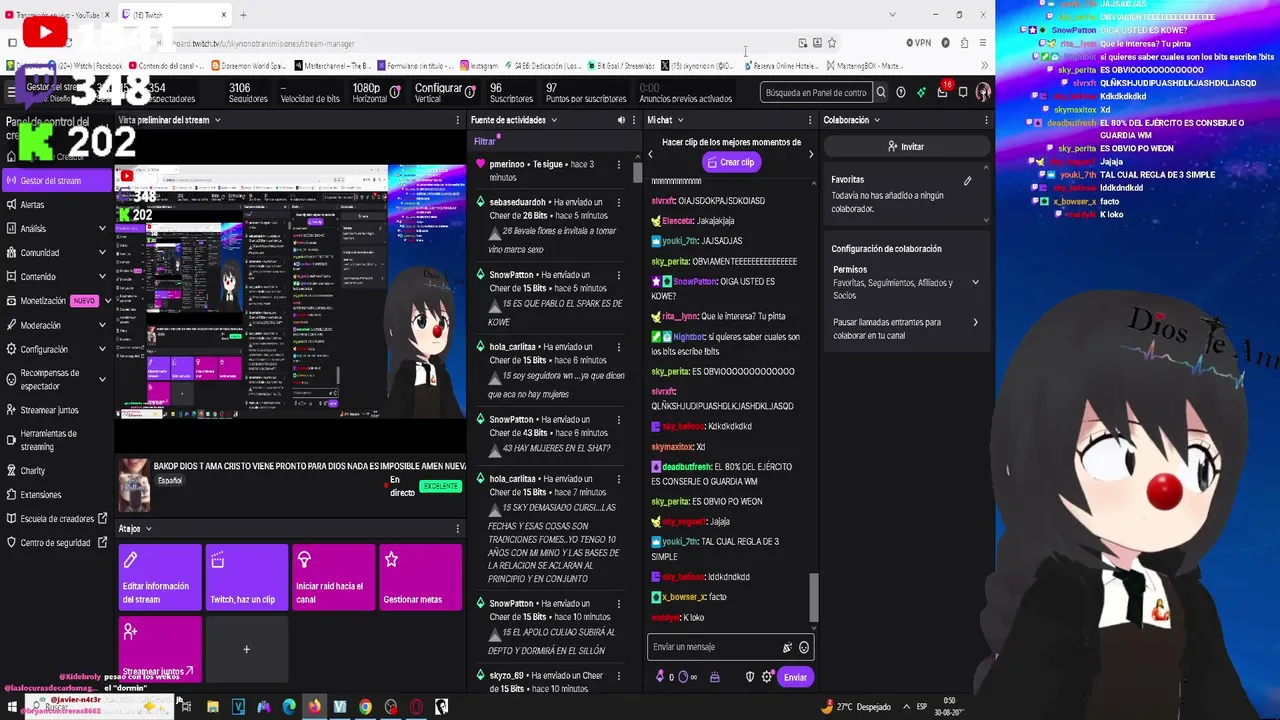The height and width of the screenshot is (720, 1280).
Task: Open chat settings gear icon below message box
Action: click(x=767, y=677)
